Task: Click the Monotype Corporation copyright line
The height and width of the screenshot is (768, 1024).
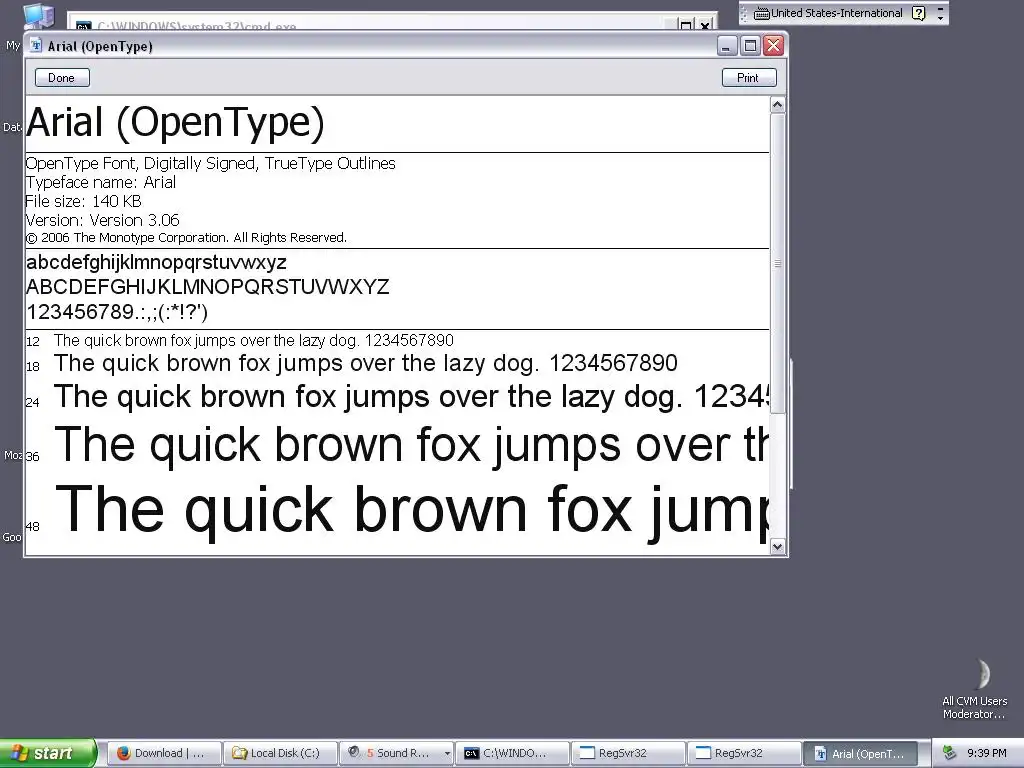Action: 186,238
